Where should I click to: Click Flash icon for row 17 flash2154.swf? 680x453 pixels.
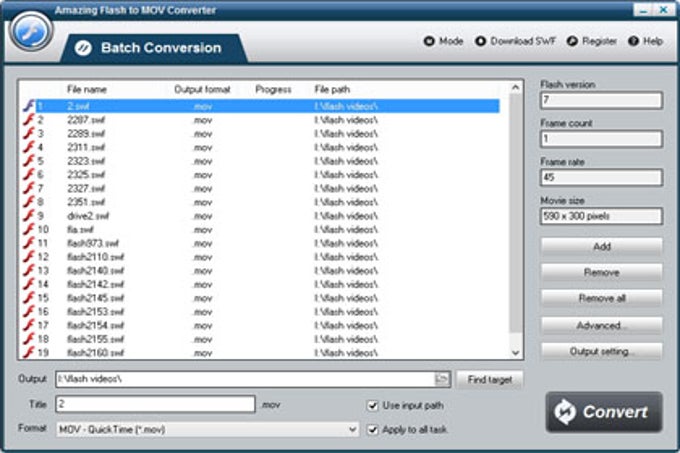29,325
